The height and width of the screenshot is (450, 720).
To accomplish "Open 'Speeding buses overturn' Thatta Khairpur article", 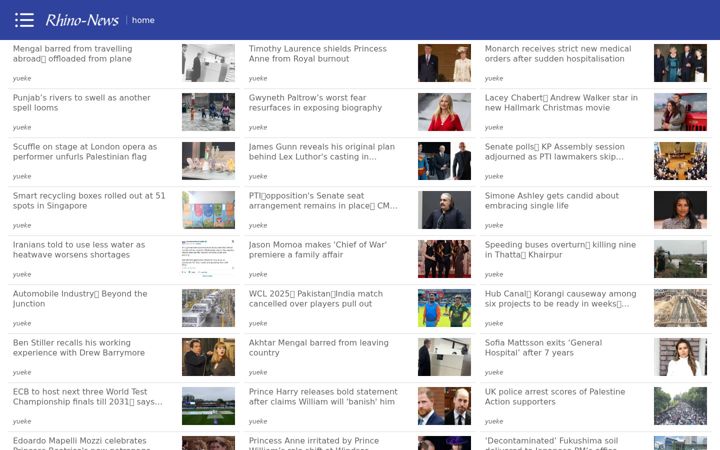I will (x=561, y=250).
